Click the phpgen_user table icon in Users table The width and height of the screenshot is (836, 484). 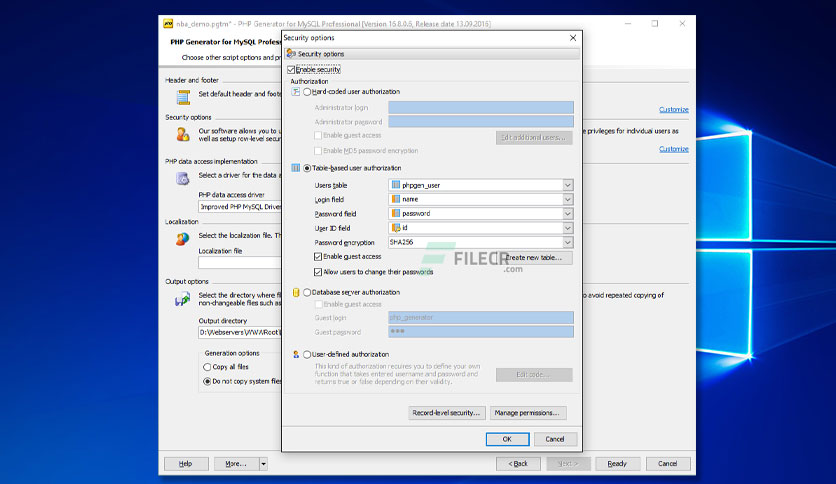tap(396, 185)
